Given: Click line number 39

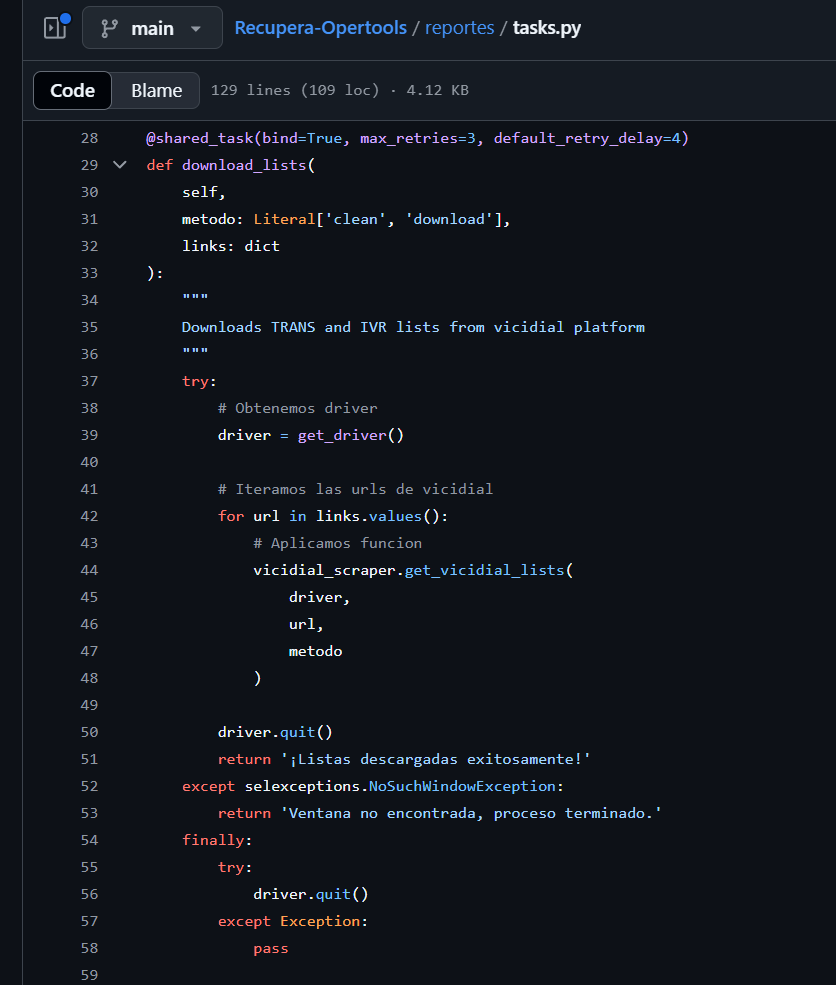Looking at the screenshot, I should [x=89, y=435].
